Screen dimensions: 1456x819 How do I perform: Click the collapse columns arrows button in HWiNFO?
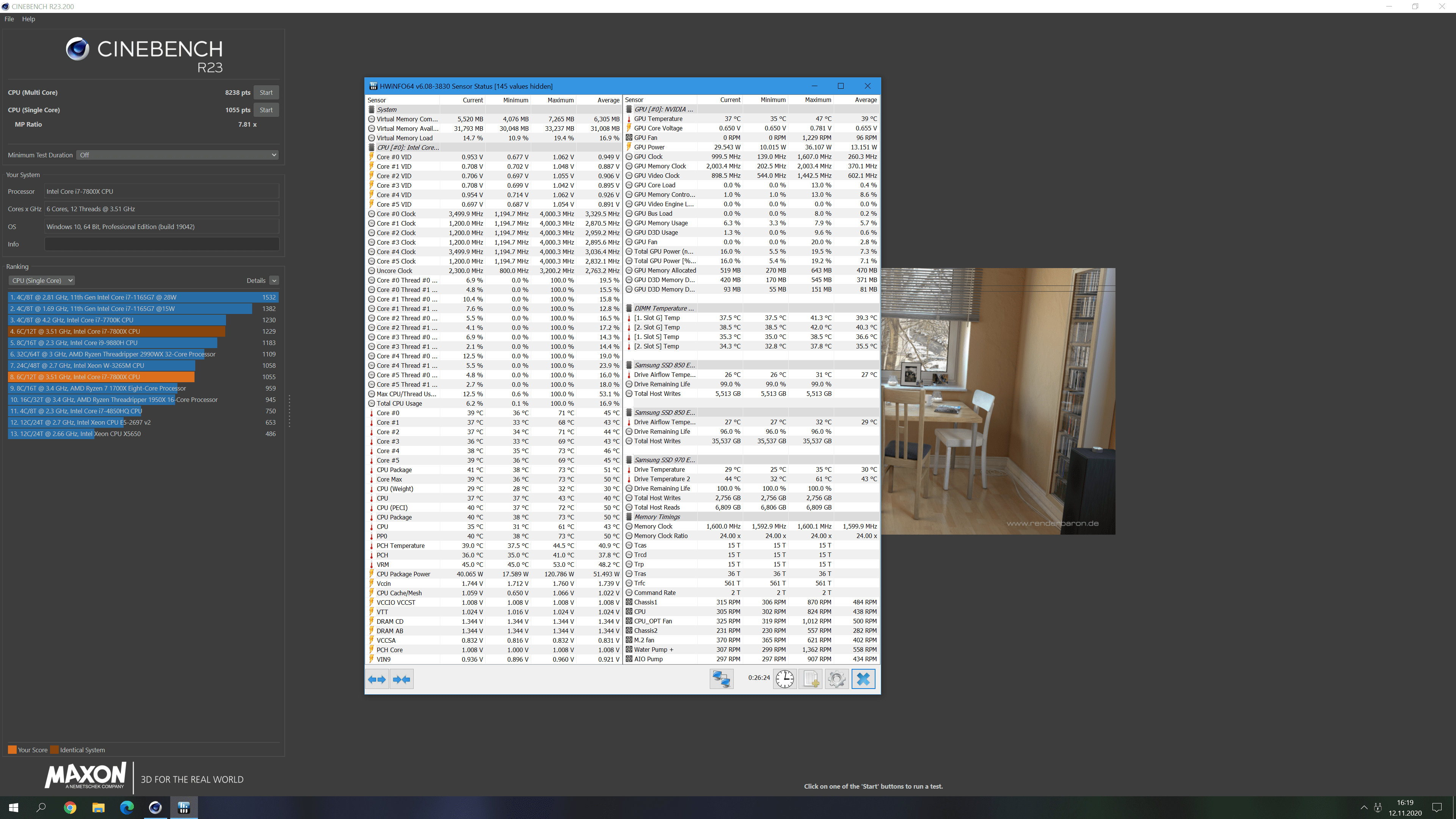402,679
